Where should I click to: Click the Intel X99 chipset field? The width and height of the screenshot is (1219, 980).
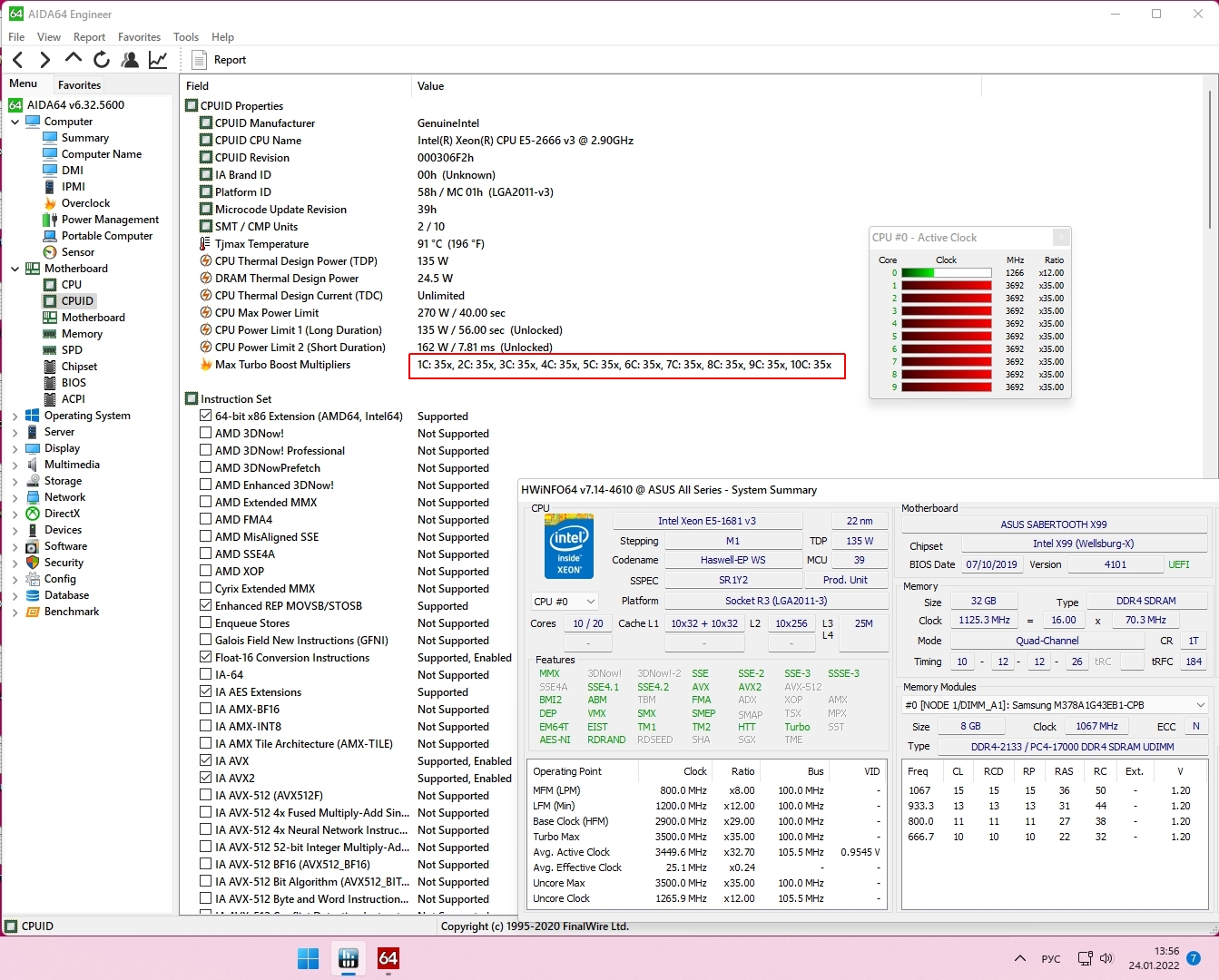point(1084,544)
